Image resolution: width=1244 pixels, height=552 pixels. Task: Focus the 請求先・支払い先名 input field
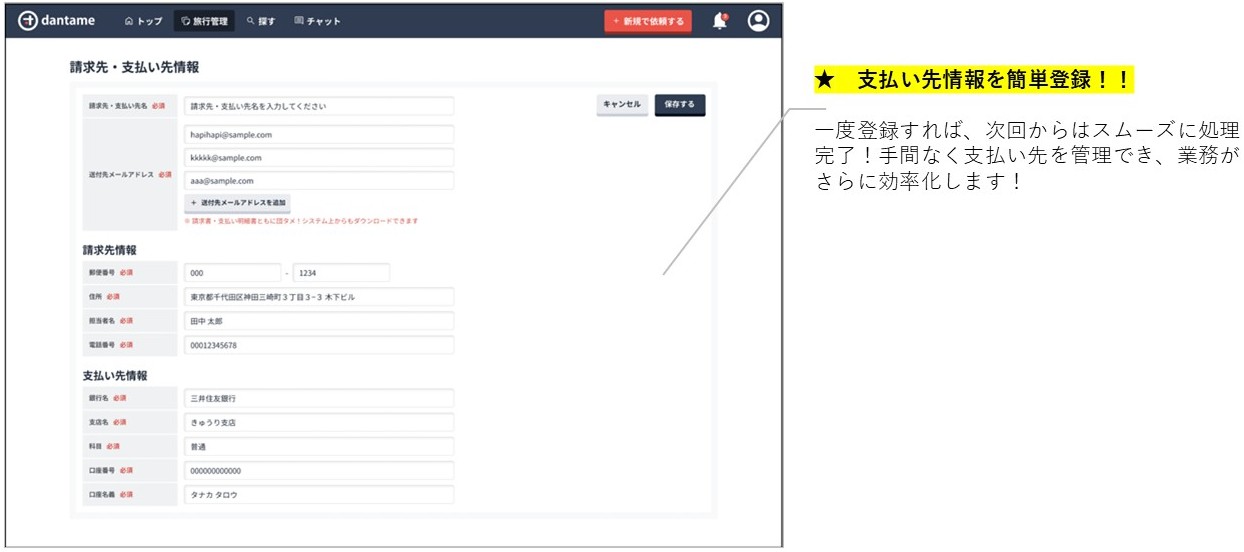pyautogui.click(x=319, y=106)
